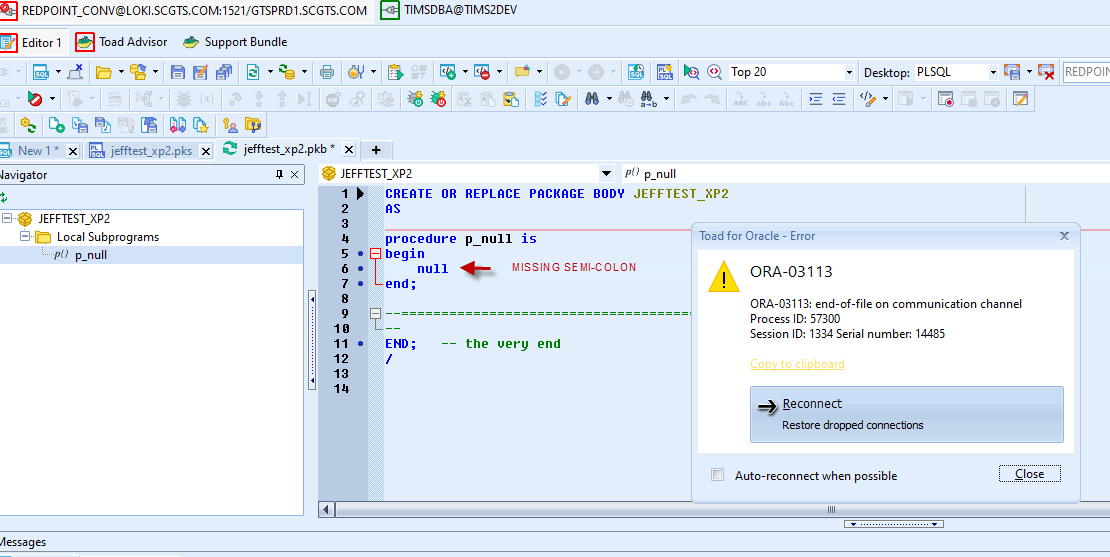Select the jefftest_xp2.pkb tab
Image resolution: width=1110 pixels, height=557 pixels.
(x=289, y=149)
